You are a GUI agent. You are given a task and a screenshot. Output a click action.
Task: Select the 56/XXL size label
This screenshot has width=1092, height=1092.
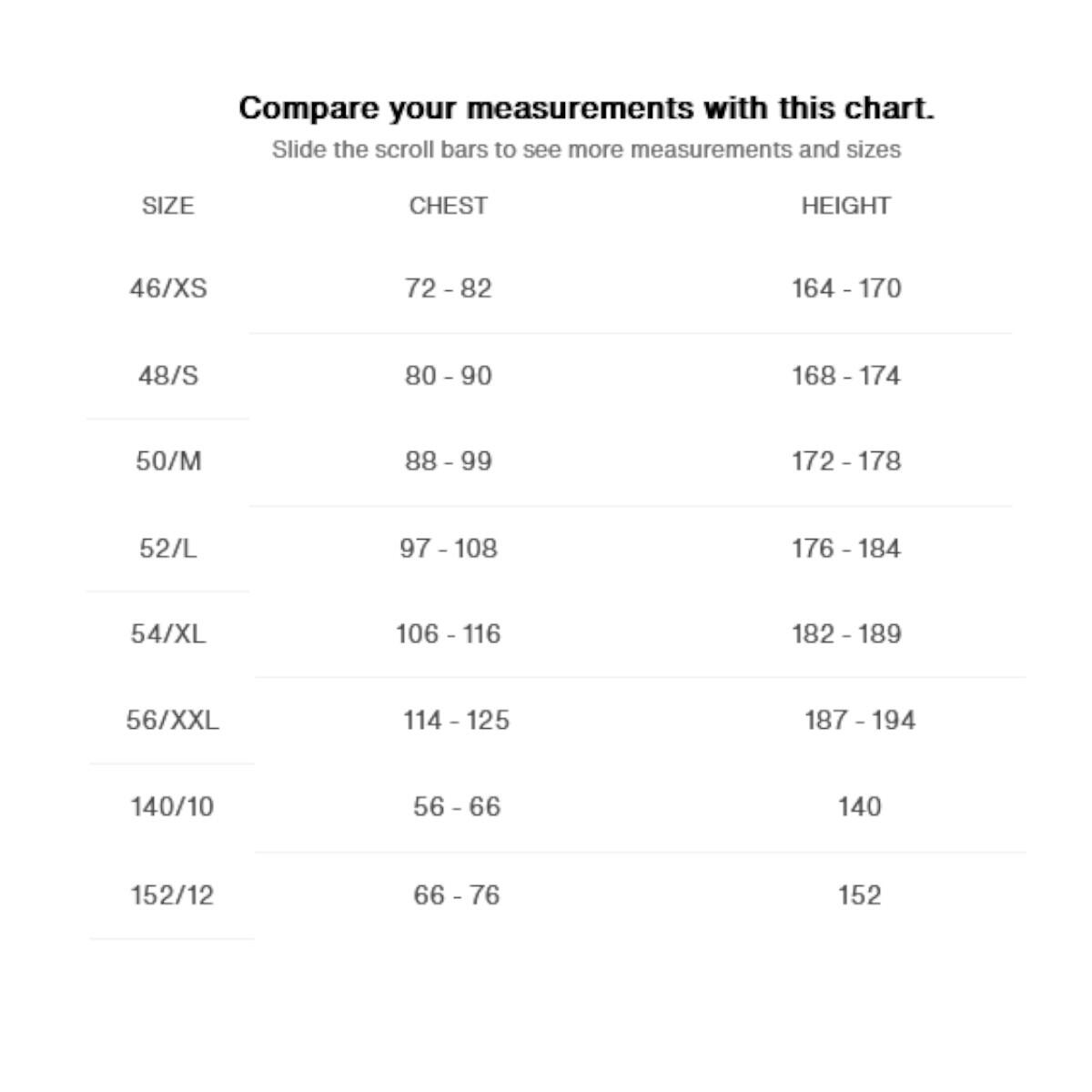coord(172,720)
